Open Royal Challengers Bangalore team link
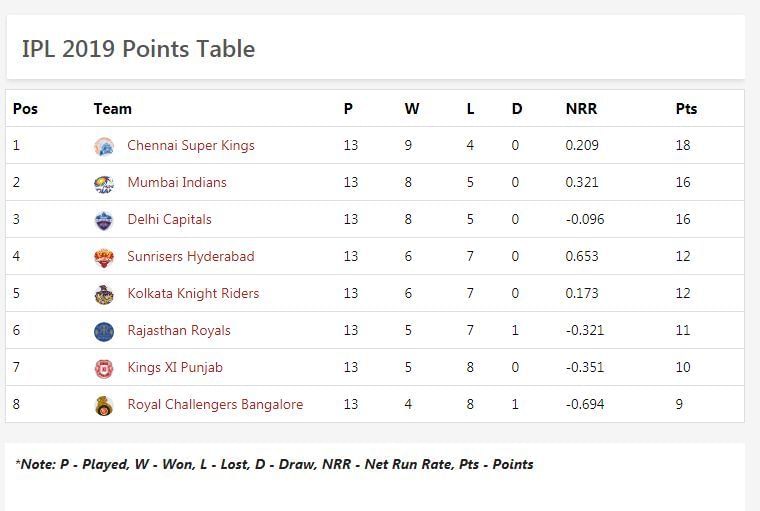This screenshot has width=760, height=511. click(x=215, y=405)
